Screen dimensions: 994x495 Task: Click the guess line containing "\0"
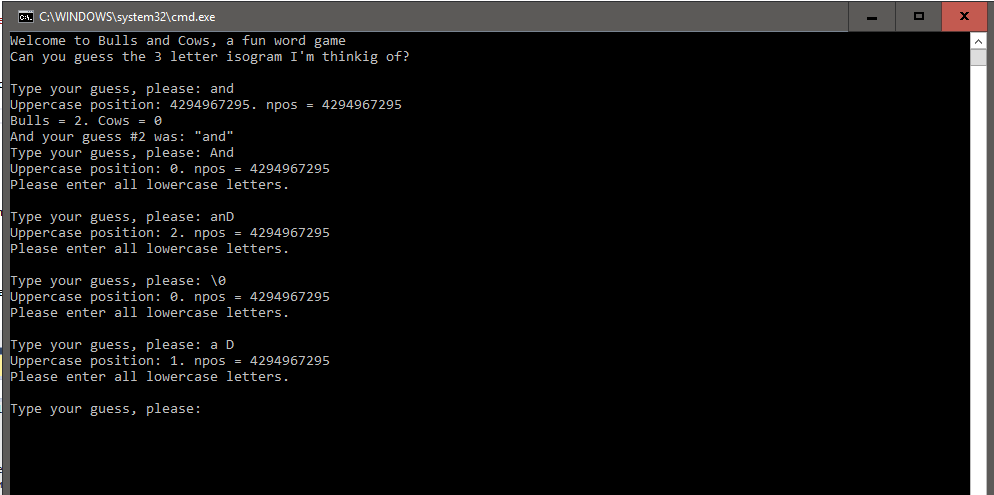122,281
